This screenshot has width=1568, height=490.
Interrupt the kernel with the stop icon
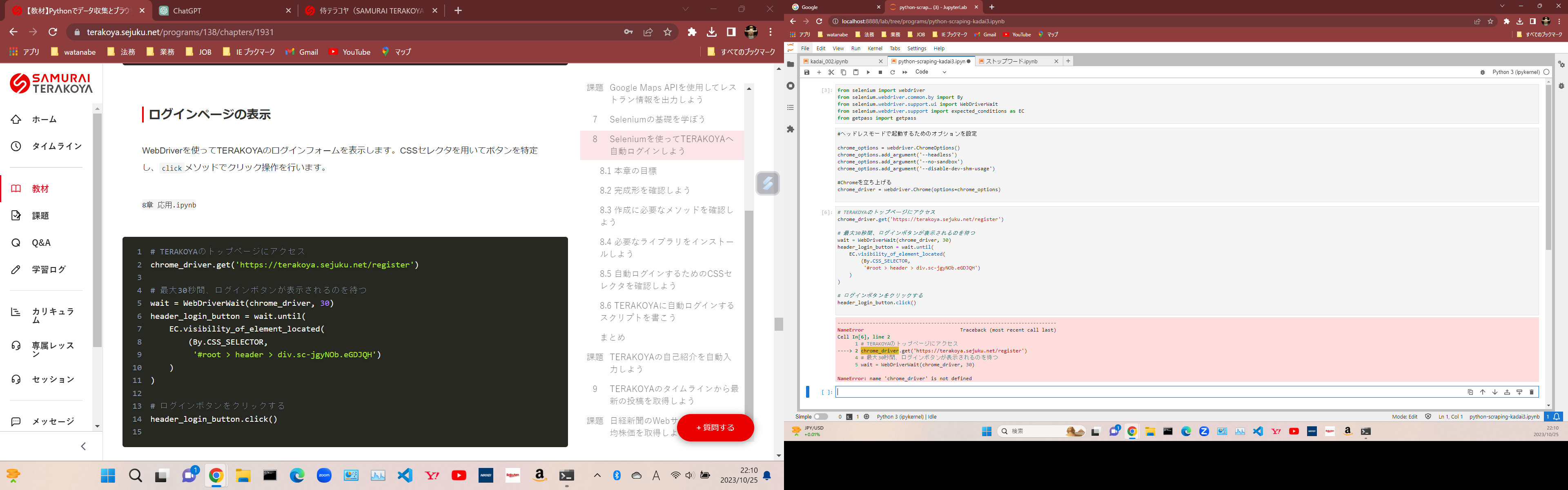(x=880, y=72)
